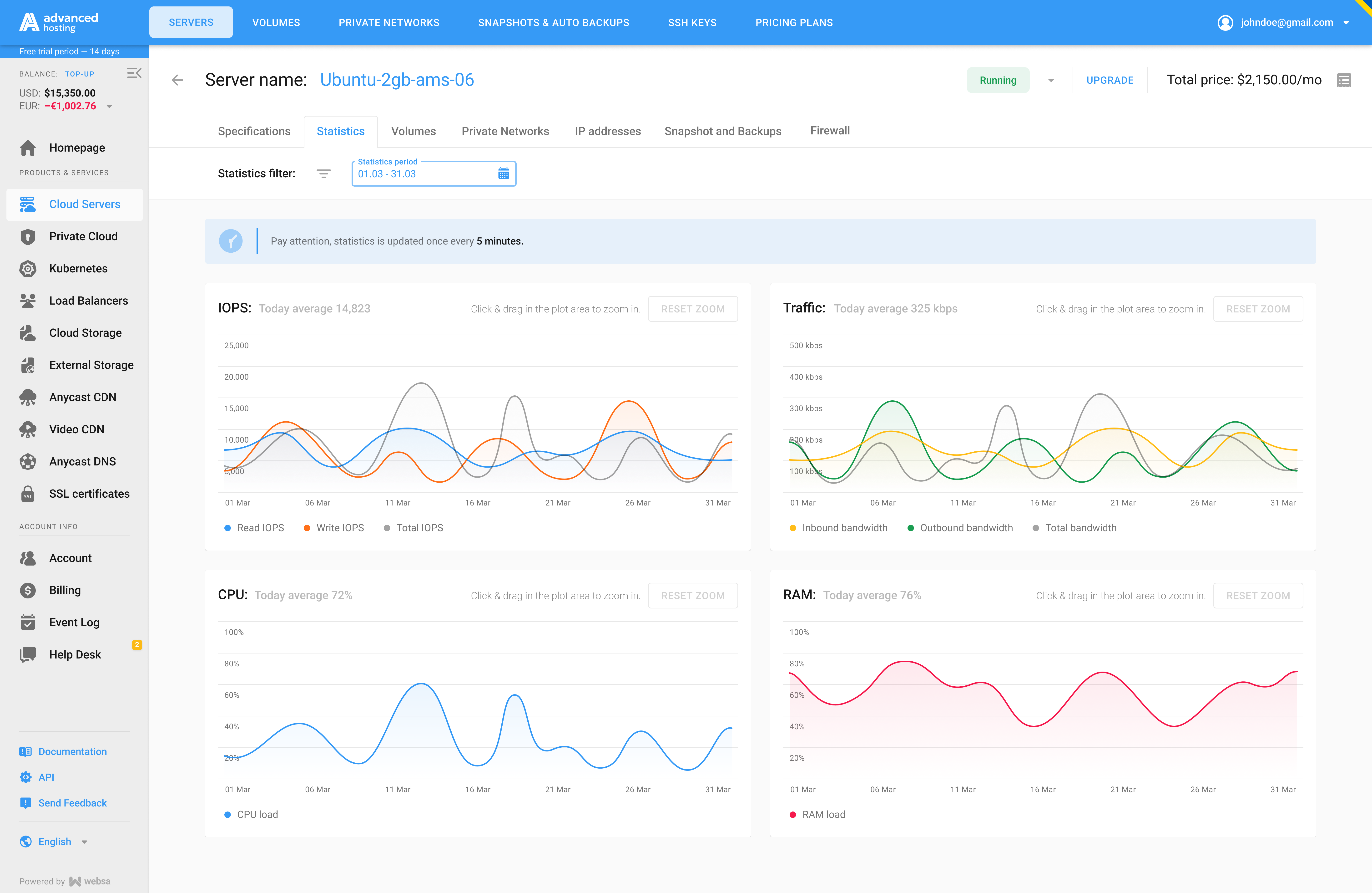The height and width of the screenshot is (893, 1372).
Task: Open the English language dropdown
Action: (54, 842)
